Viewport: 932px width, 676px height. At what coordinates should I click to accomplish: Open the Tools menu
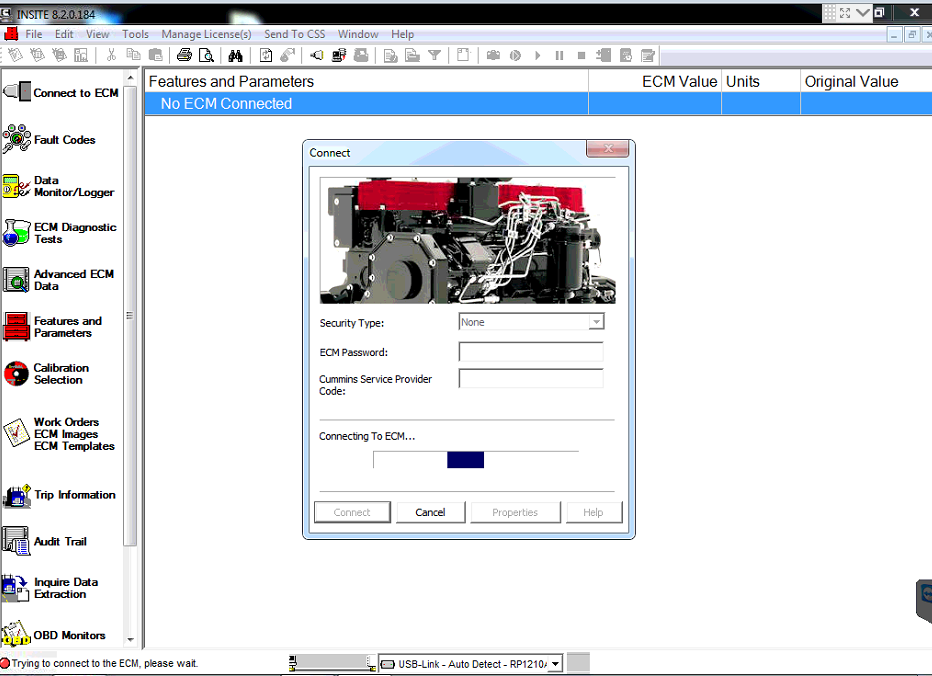click(x=136, y=34)
